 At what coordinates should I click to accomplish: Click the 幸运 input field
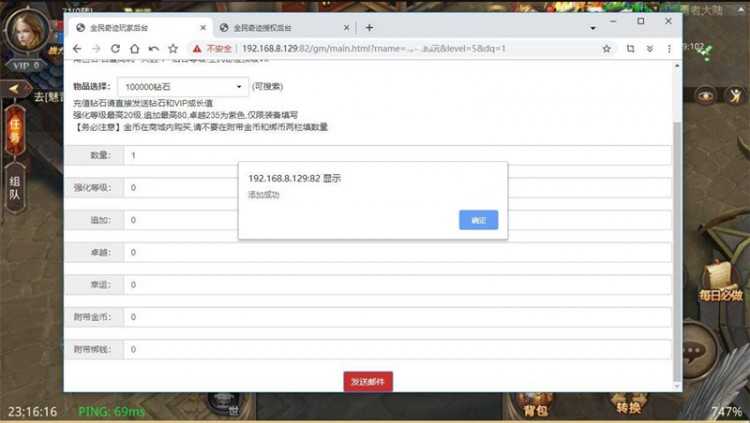[397, 285]
